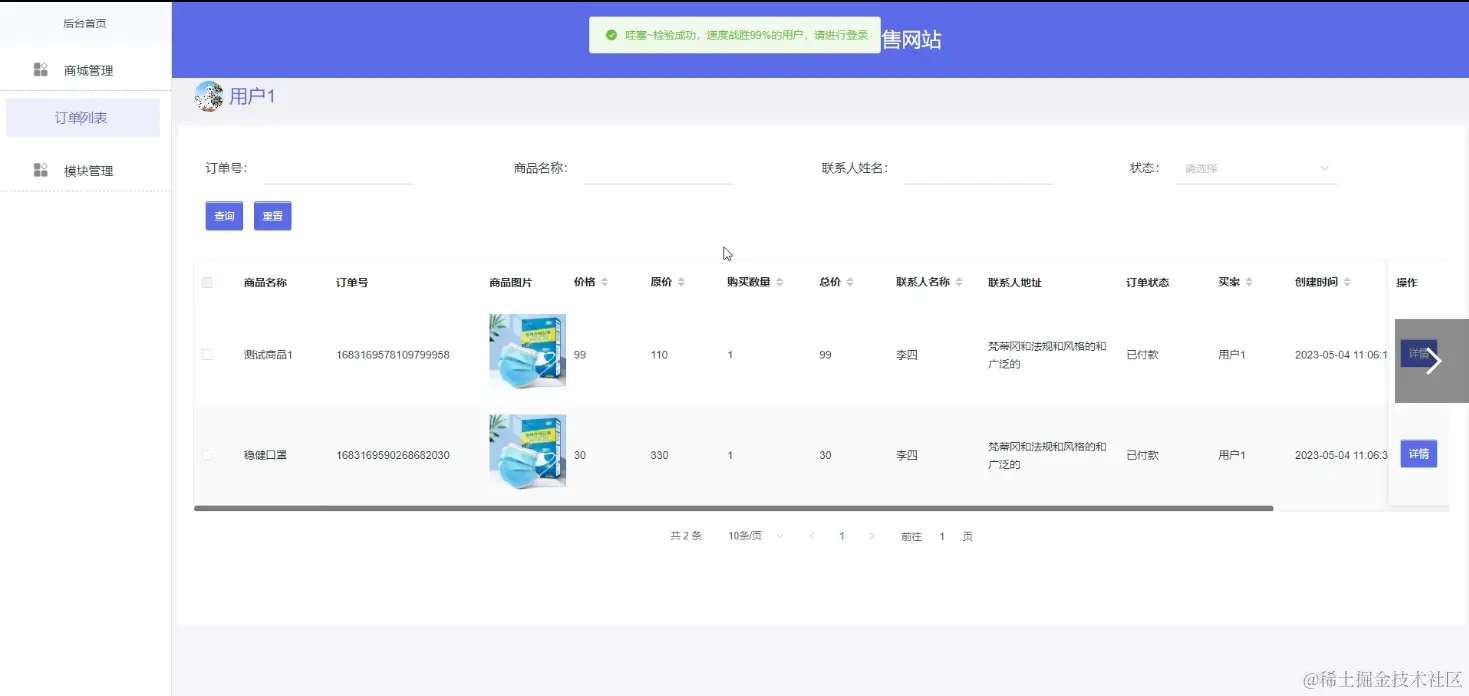Click the next-image arrow overlay

[1432, 361]
